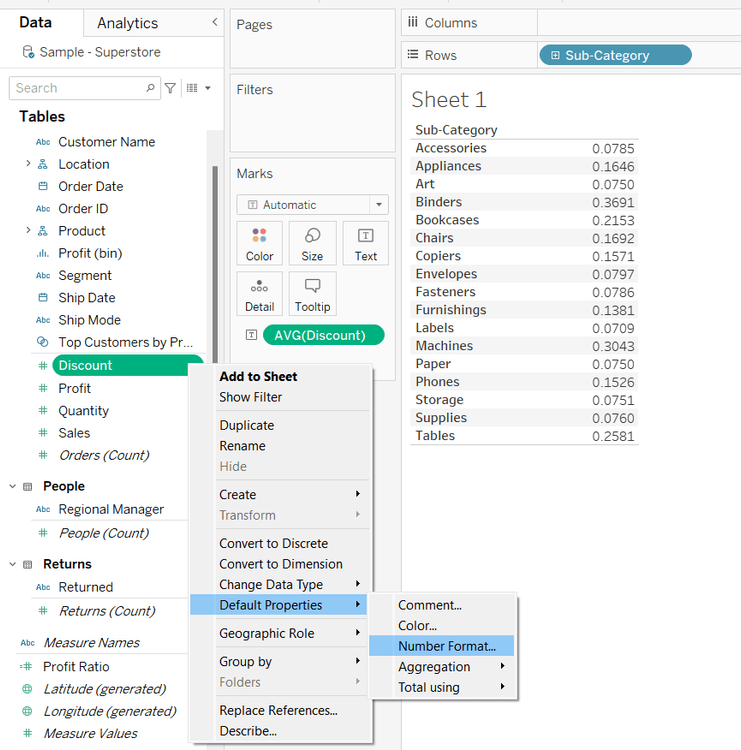
Task: Click the data pane view options grid icon
Action: pos(193,88)
